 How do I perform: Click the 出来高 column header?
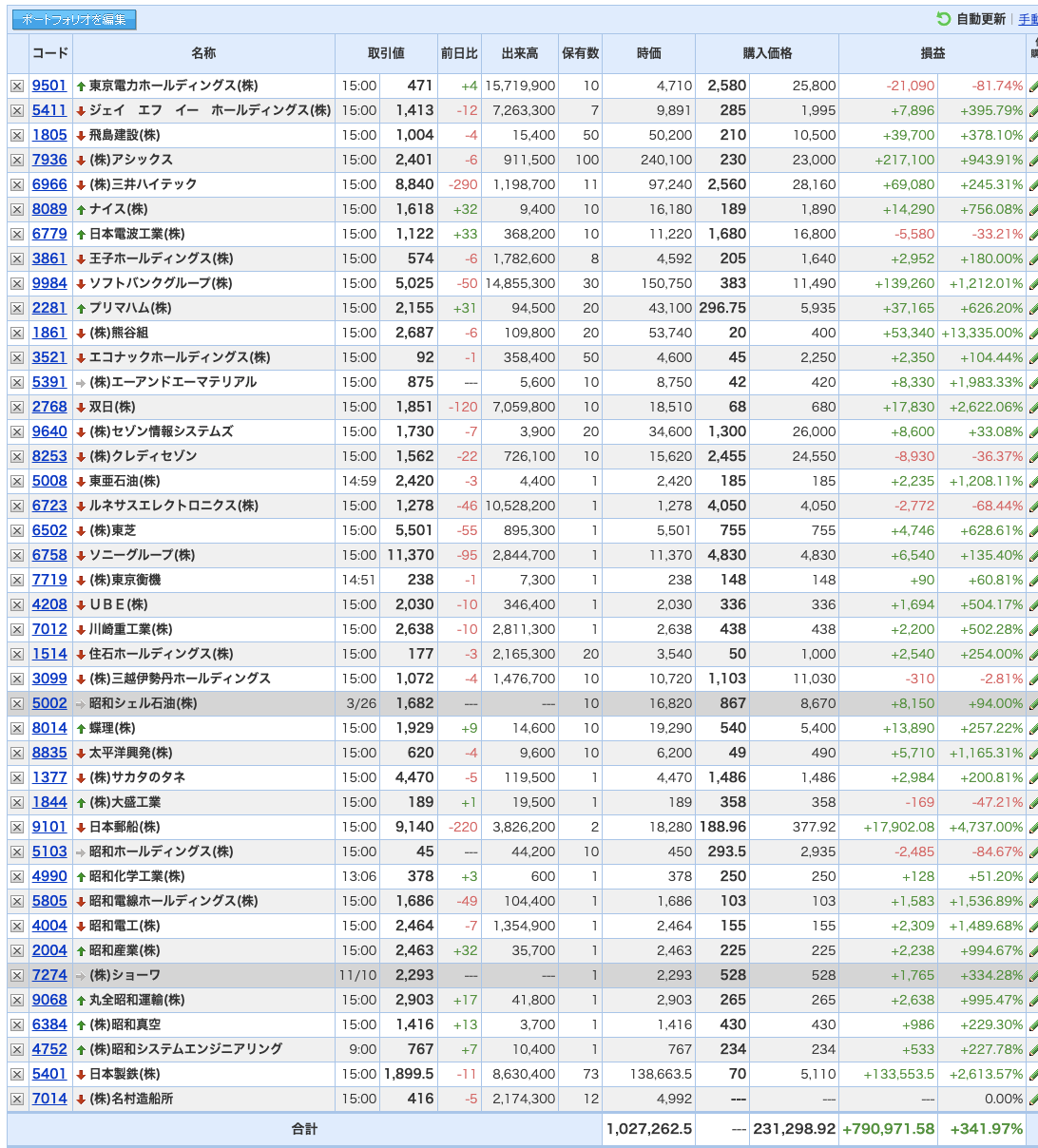pos(520,53)
